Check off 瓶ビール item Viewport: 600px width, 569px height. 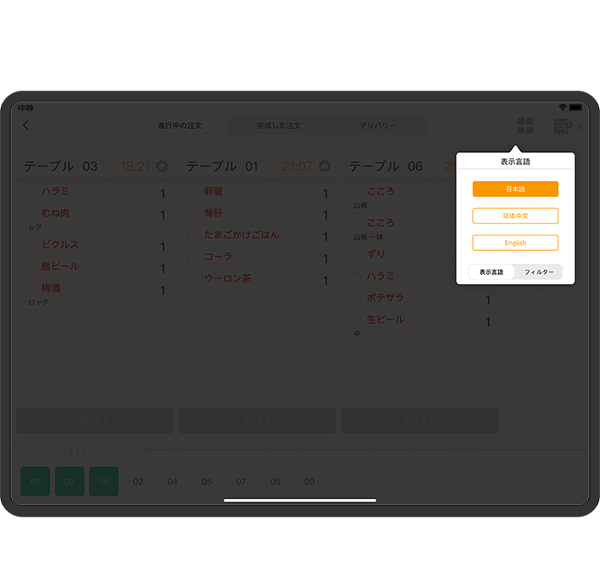tap(30, 268)
